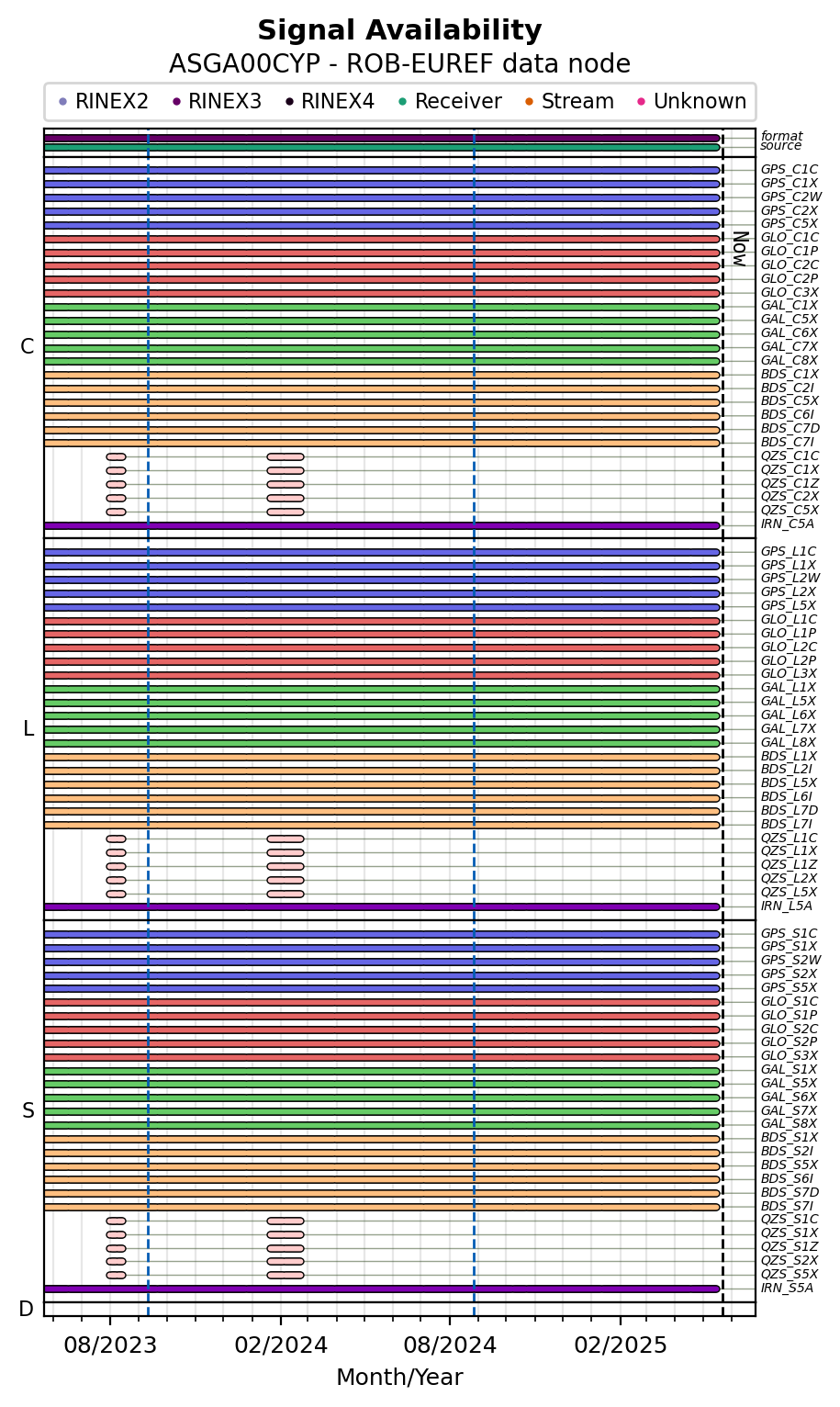
Task: Click the purple IRN_C5A availability bar
Action: pyautogui.click(x=382, y=525)
